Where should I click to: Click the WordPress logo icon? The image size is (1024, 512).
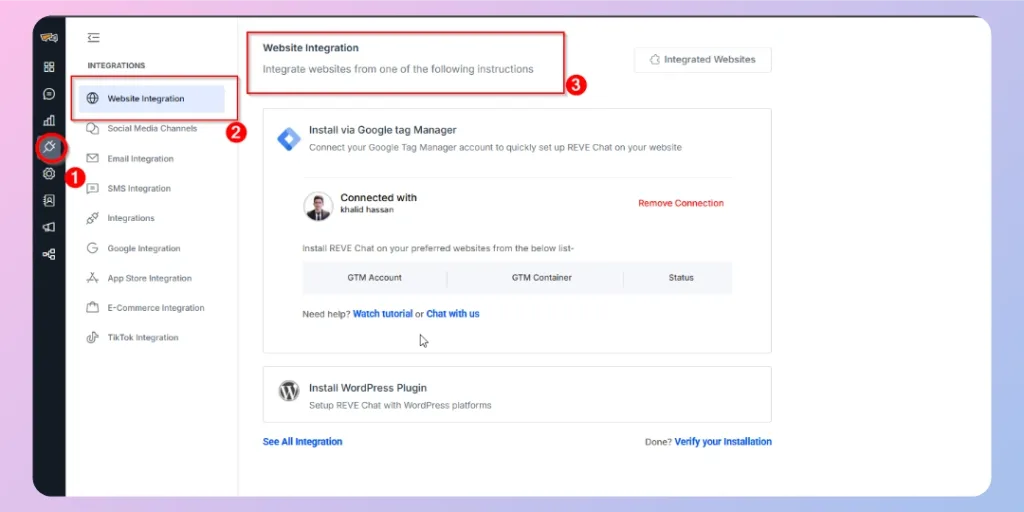(x=289, y=391)
